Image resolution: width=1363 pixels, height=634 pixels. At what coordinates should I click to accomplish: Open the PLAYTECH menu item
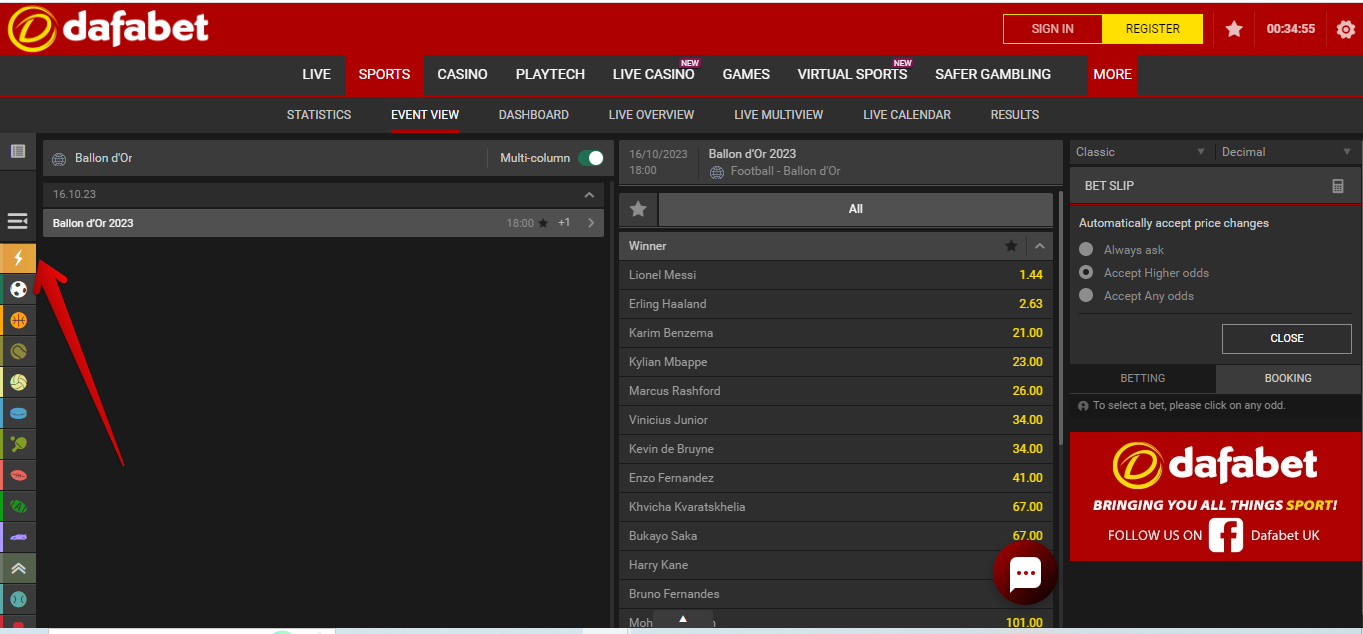tap(550, 74)
